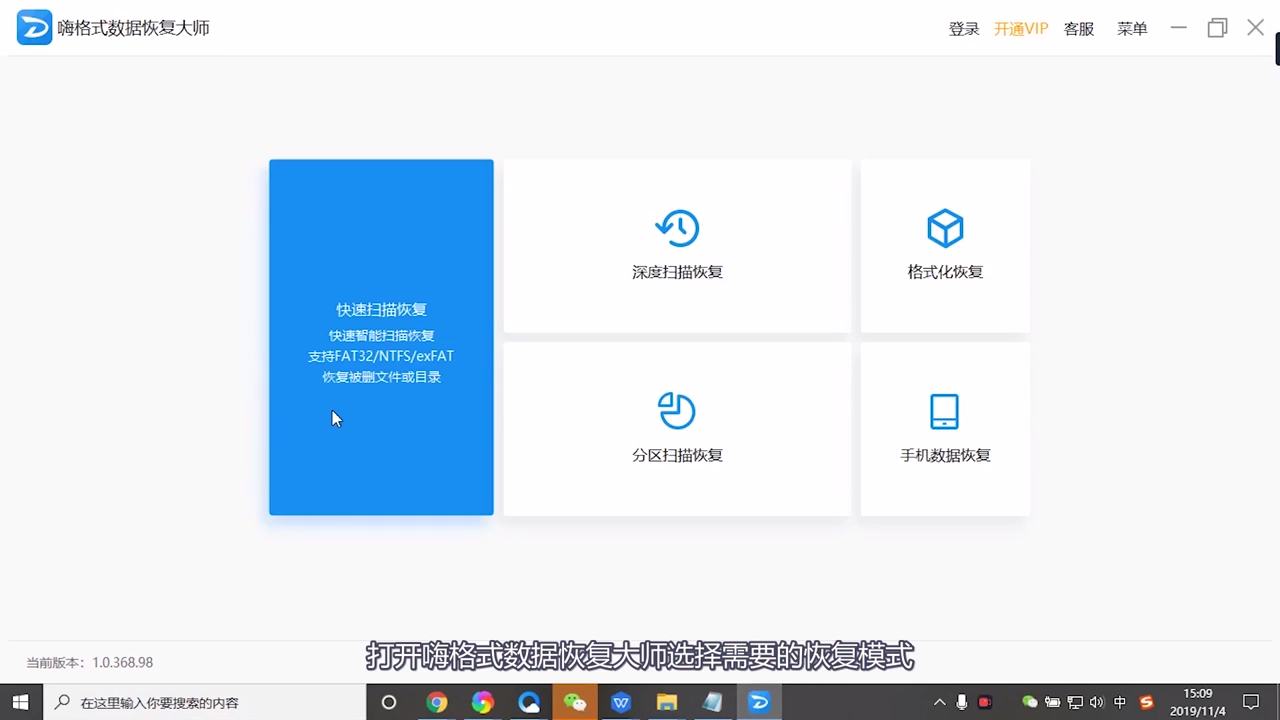Click the 恢复被删文件或目录 description line

(x=381, y=377)
